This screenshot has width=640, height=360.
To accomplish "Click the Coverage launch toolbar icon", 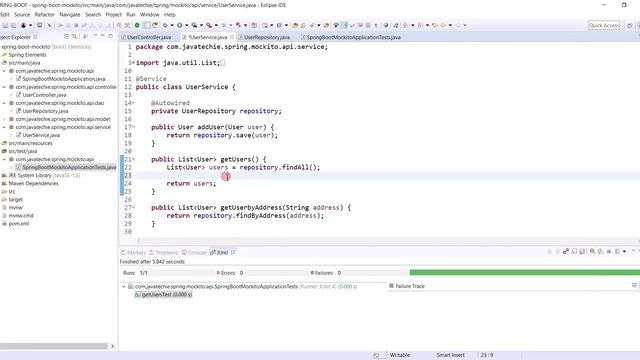I will coord(194,25).
